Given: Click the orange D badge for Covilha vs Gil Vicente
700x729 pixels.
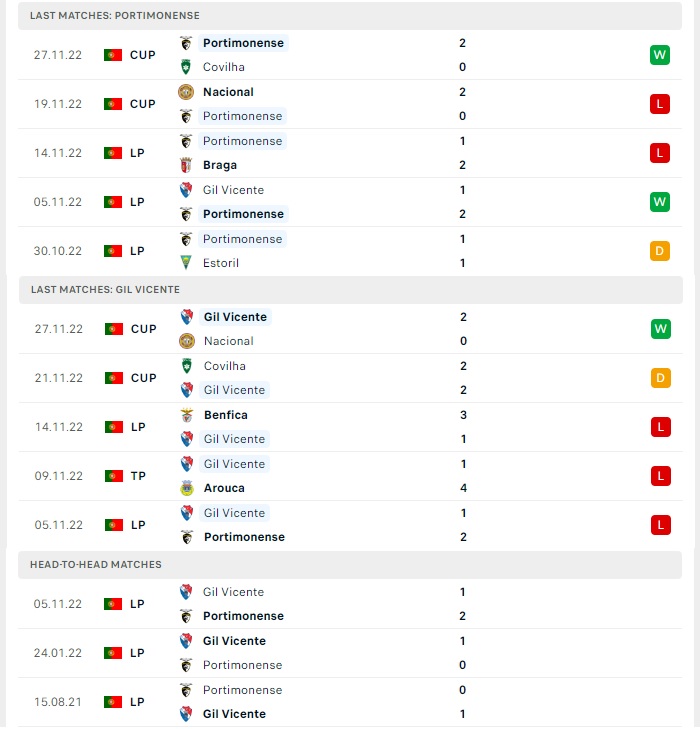Looking at the screenshot, I should click(x=660, y=378).
